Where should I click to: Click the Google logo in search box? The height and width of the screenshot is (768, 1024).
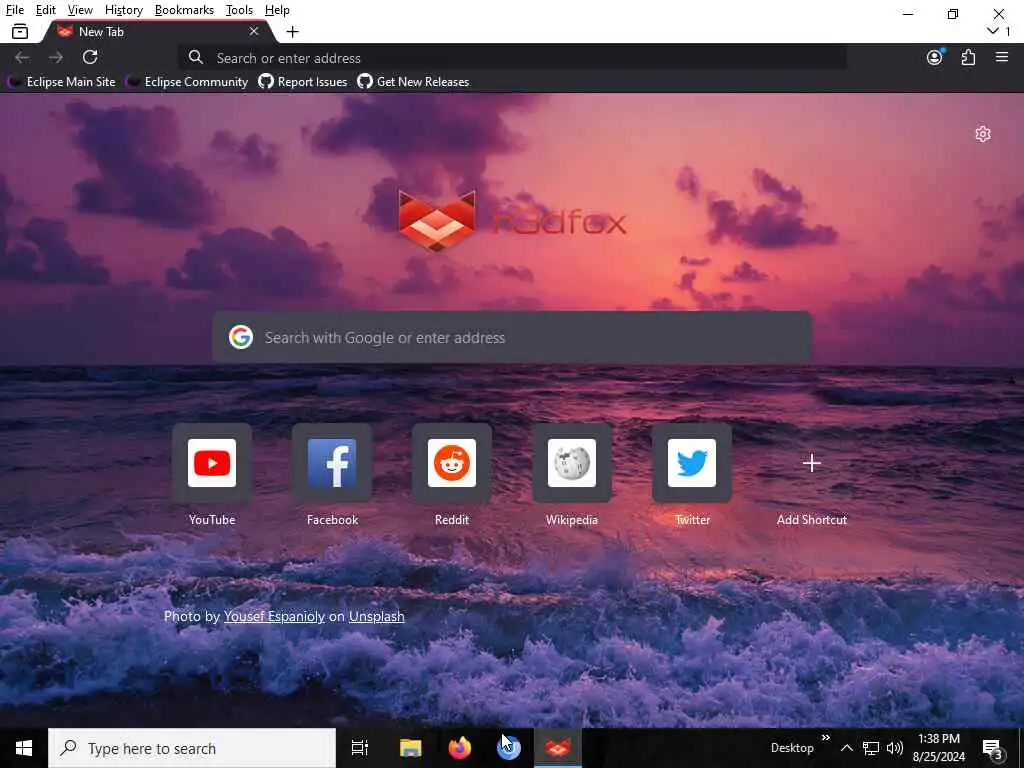pyautogui.click(x=241, y=337)
